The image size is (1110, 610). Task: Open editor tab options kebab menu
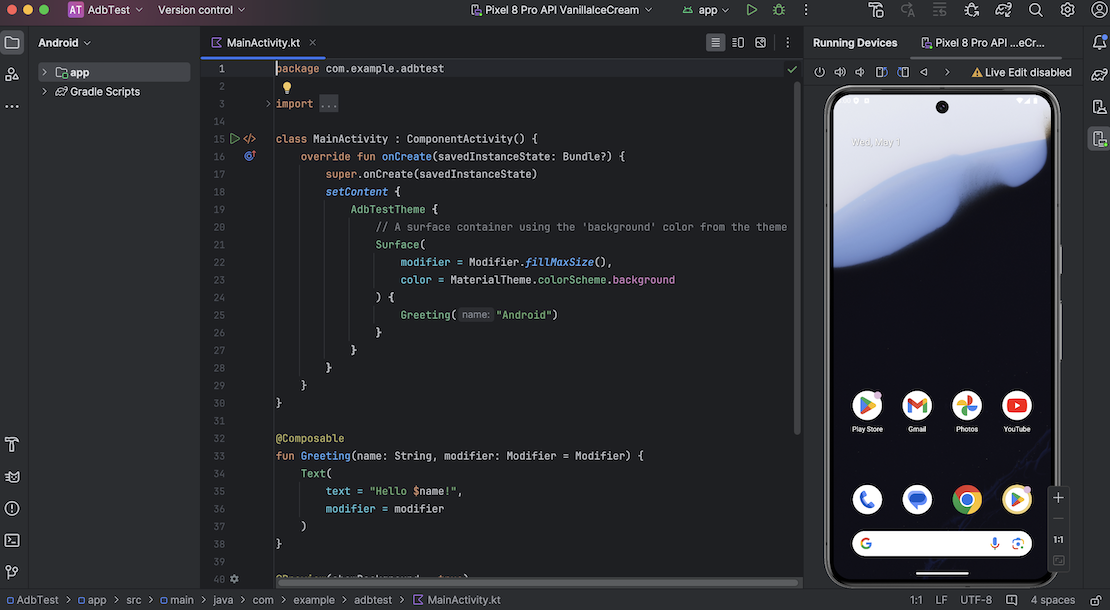[x=787, y=42]
